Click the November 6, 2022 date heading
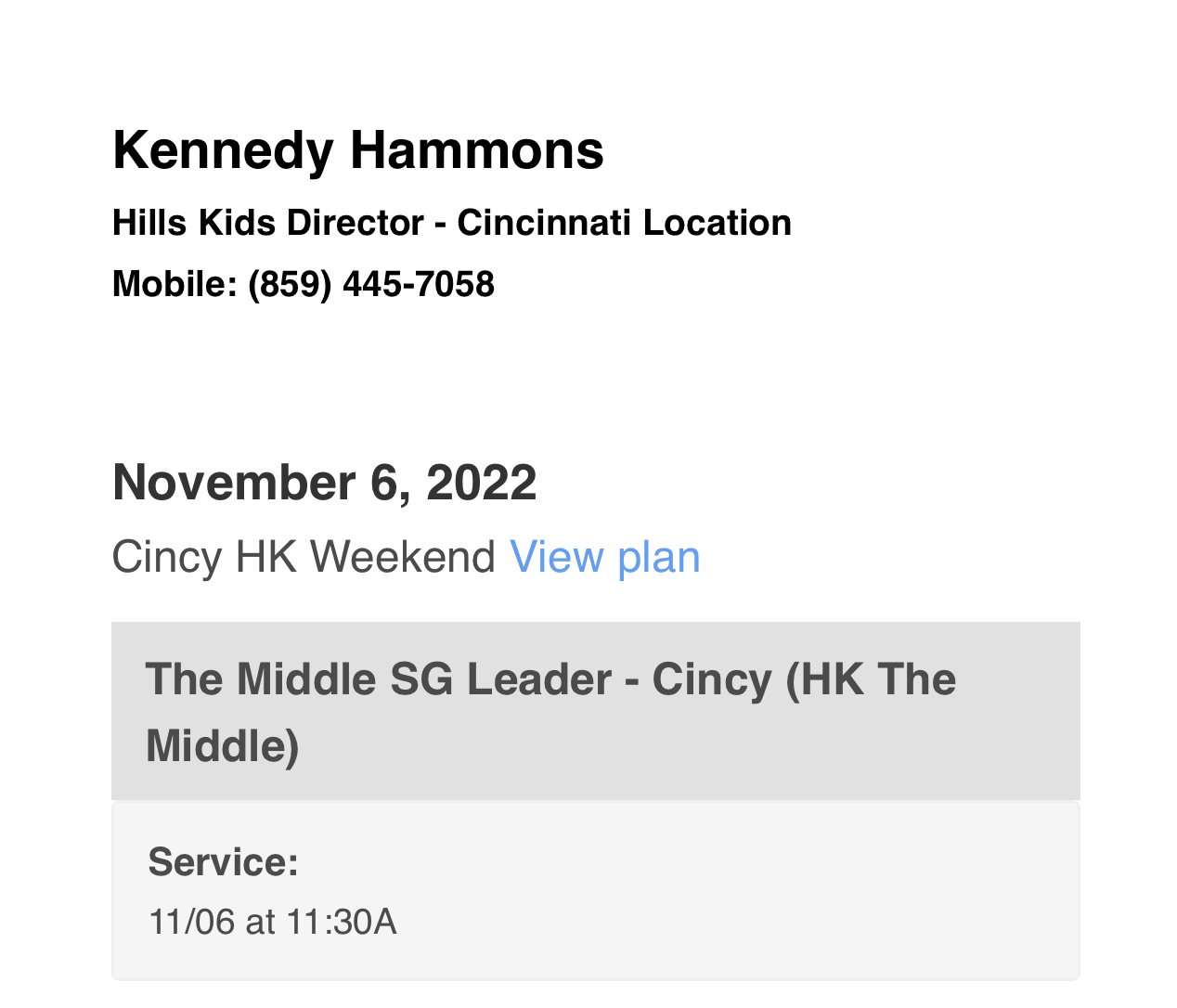 click(324, 483)
